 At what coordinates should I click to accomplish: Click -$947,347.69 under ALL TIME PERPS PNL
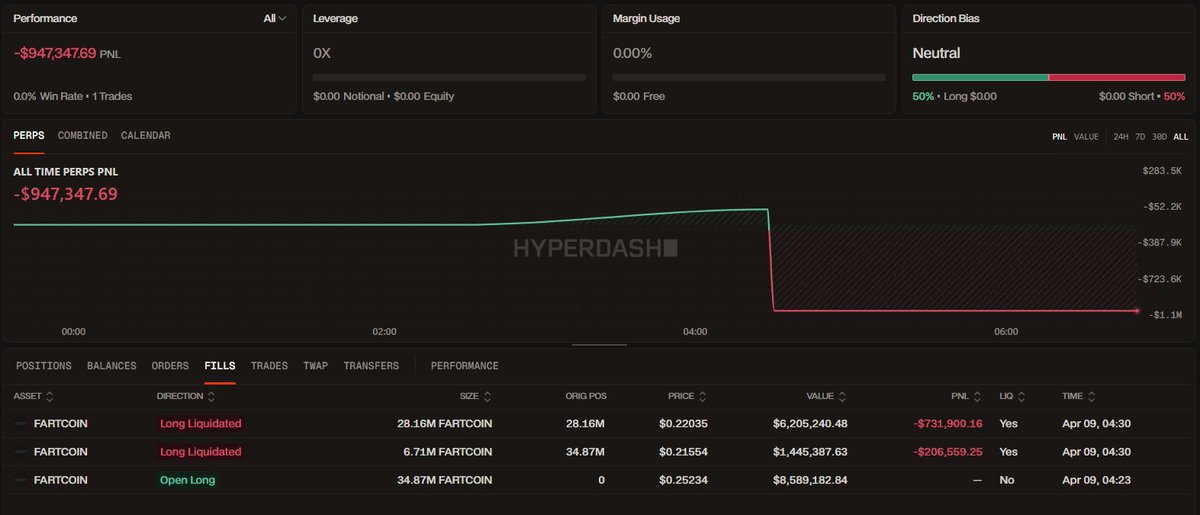65,193
